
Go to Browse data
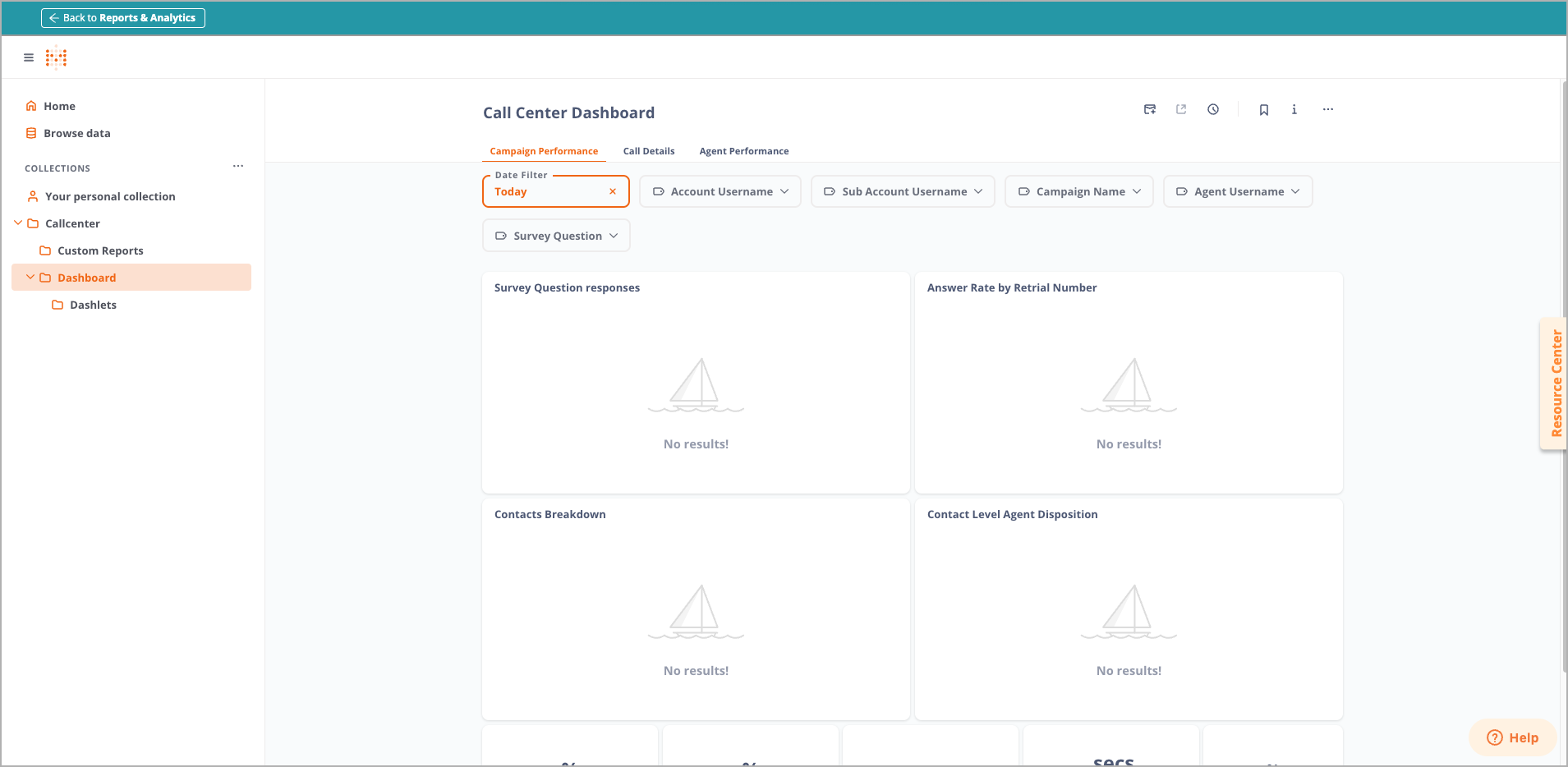point(76,133)
